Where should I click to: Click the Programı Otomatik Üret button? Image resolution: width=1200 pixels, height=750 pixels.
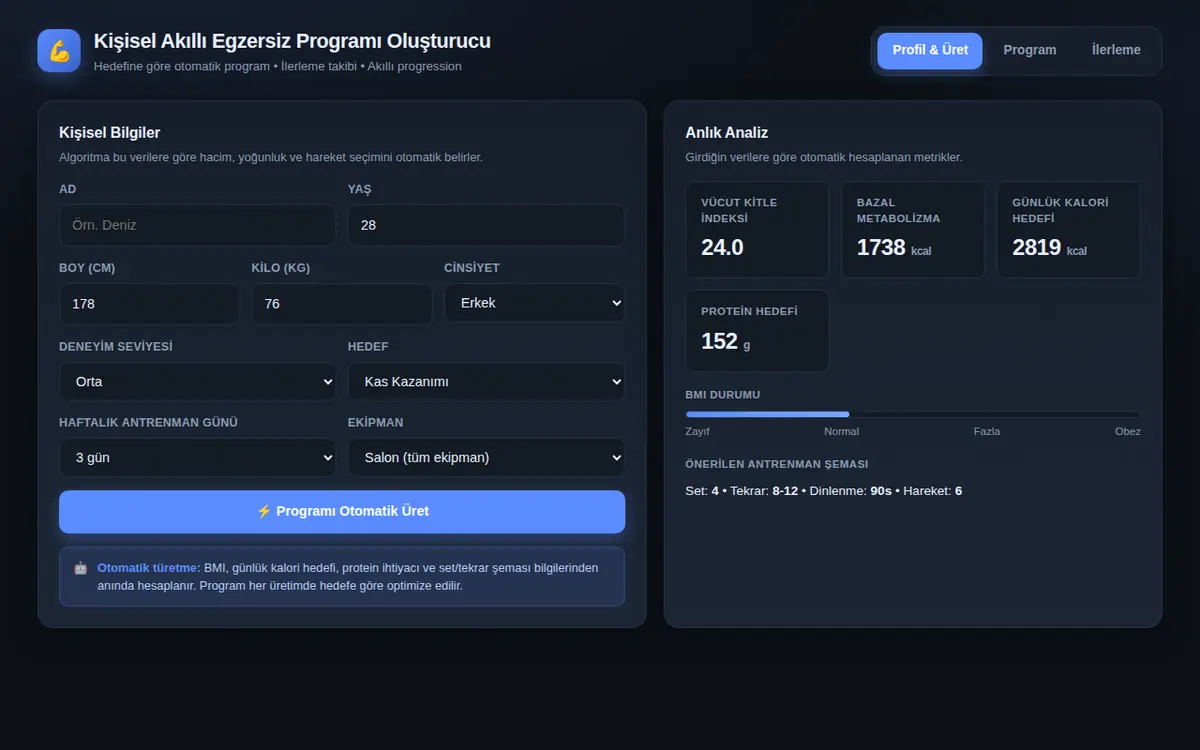pos(342,511)
